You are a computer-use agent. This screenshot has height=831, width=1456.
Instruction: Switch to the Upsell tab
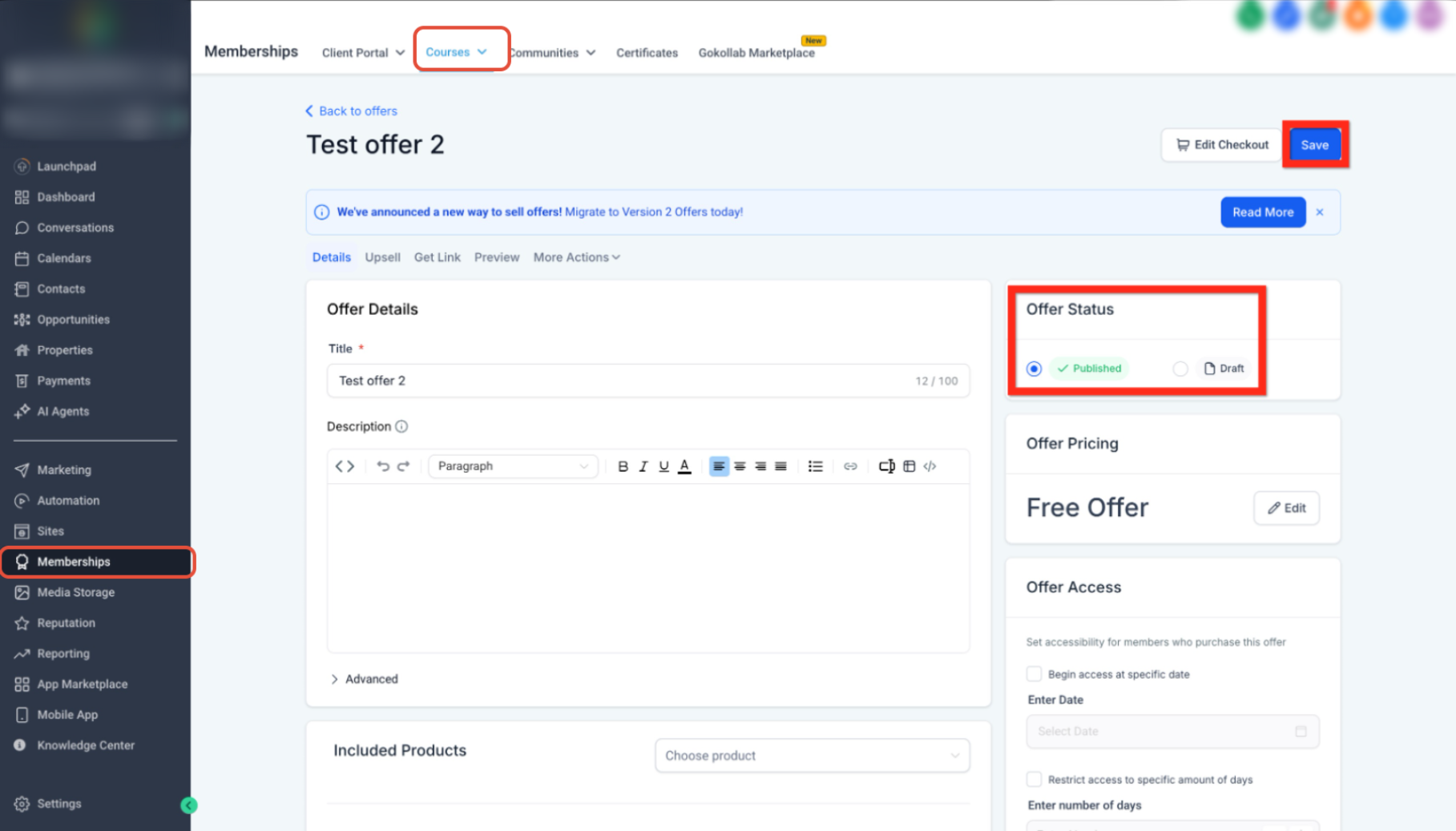(382, 257)
